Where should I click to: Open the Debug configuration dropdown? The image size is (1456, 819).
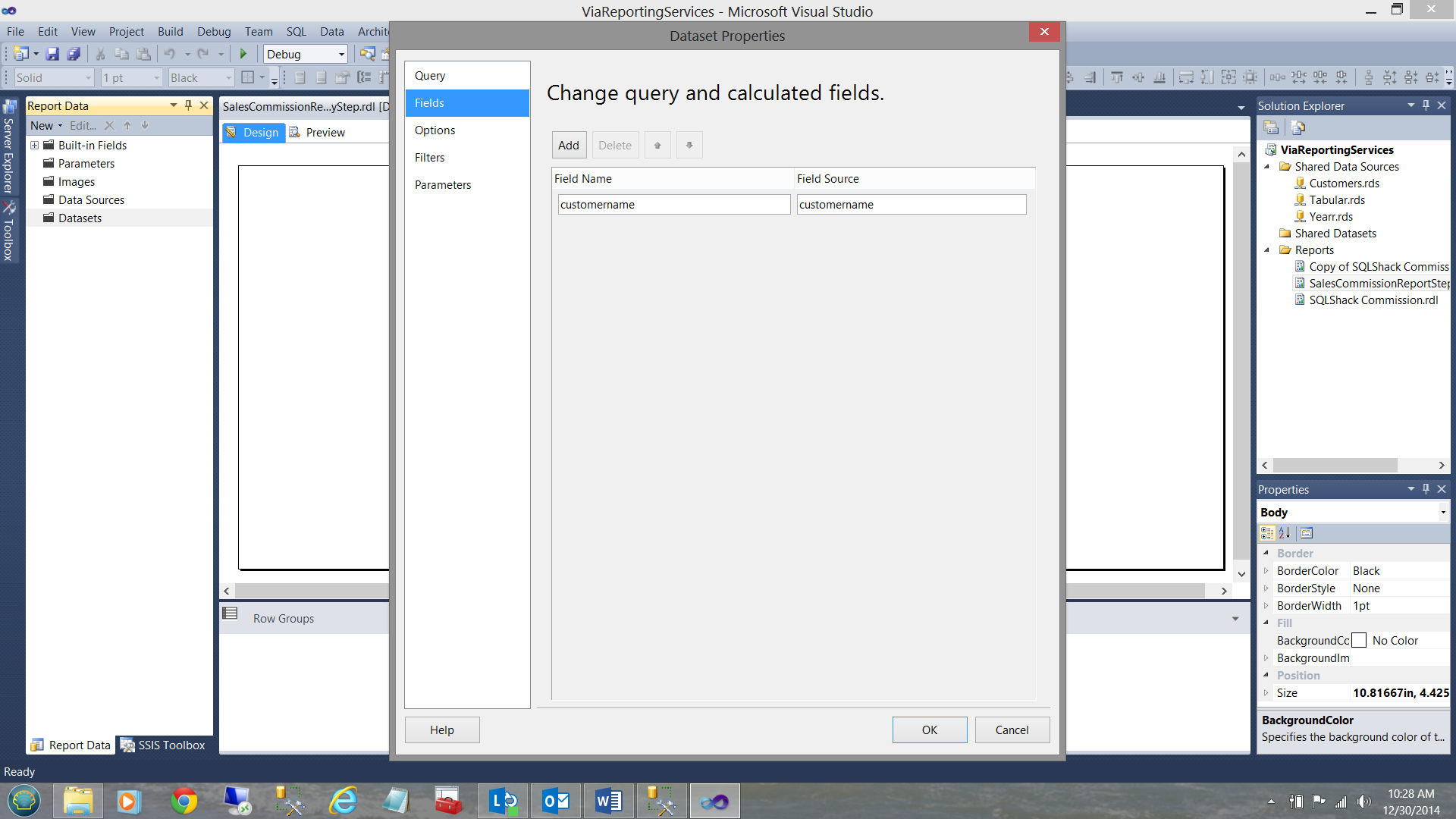pos(341,54)
